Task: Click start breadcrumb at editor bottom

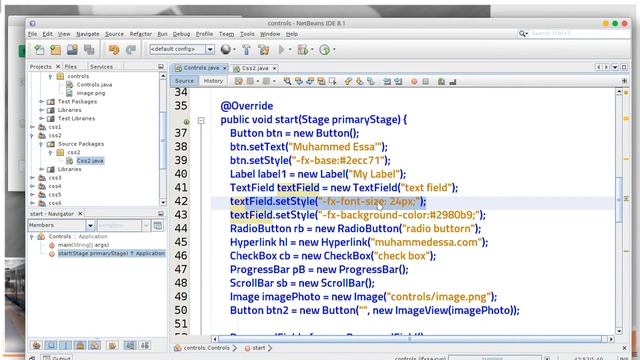Action: (258, 348)
